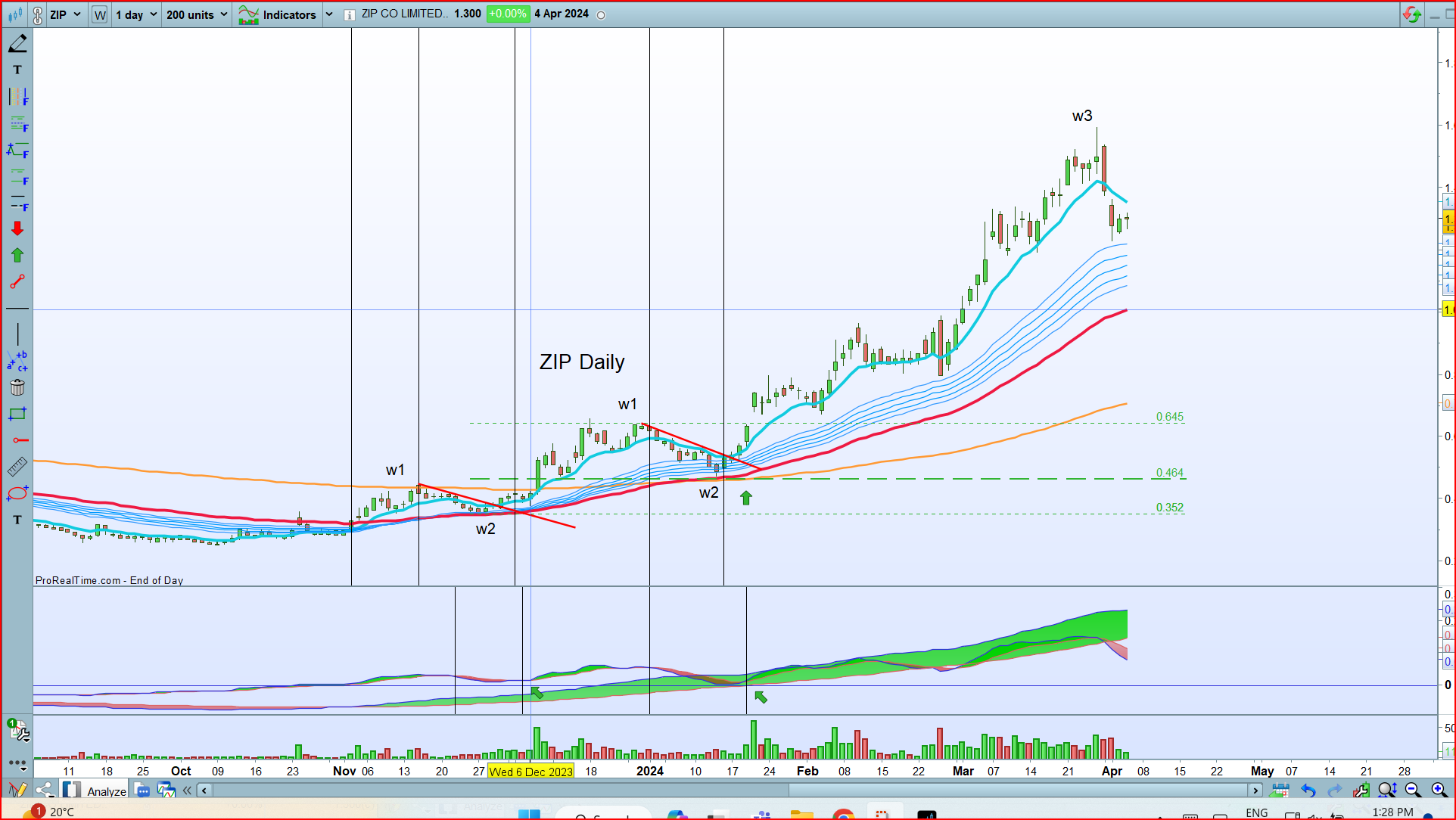Click the scroll left arrow
Image resolution: width=1456 pixels, height=820 pixels.
tap(204, 790)
